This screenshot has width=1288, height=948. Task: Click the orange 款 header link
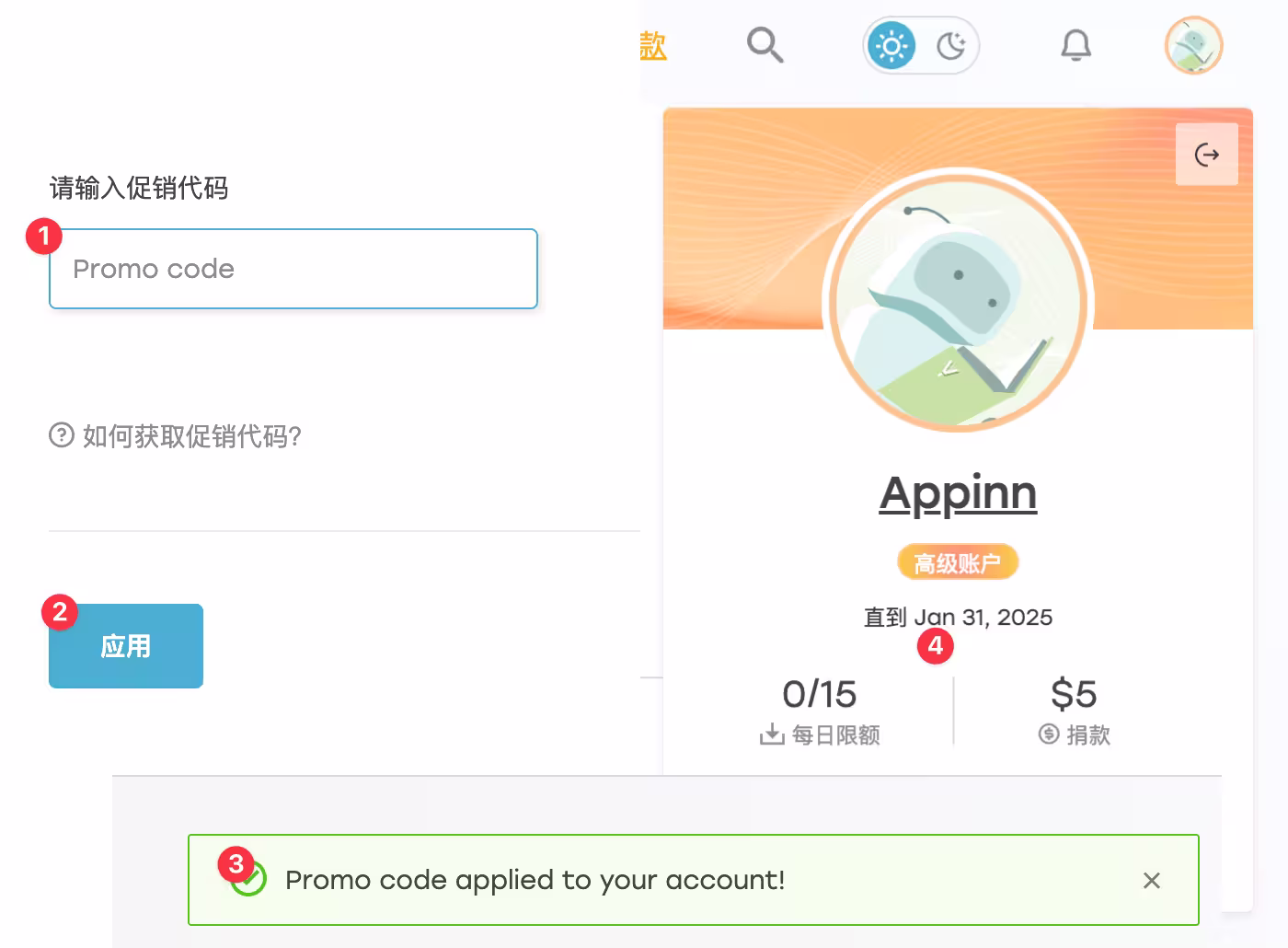[x=653, y=45]
